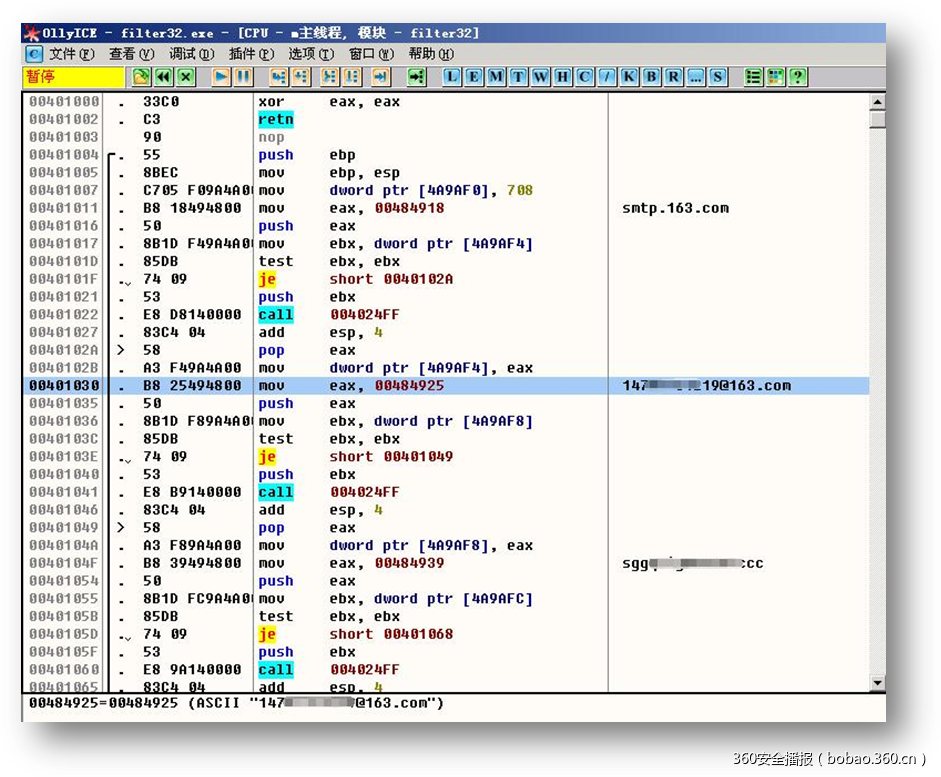Open Call stack window (K button)
This screenshot has width=941, height=777.
click(x=629, y=77)
